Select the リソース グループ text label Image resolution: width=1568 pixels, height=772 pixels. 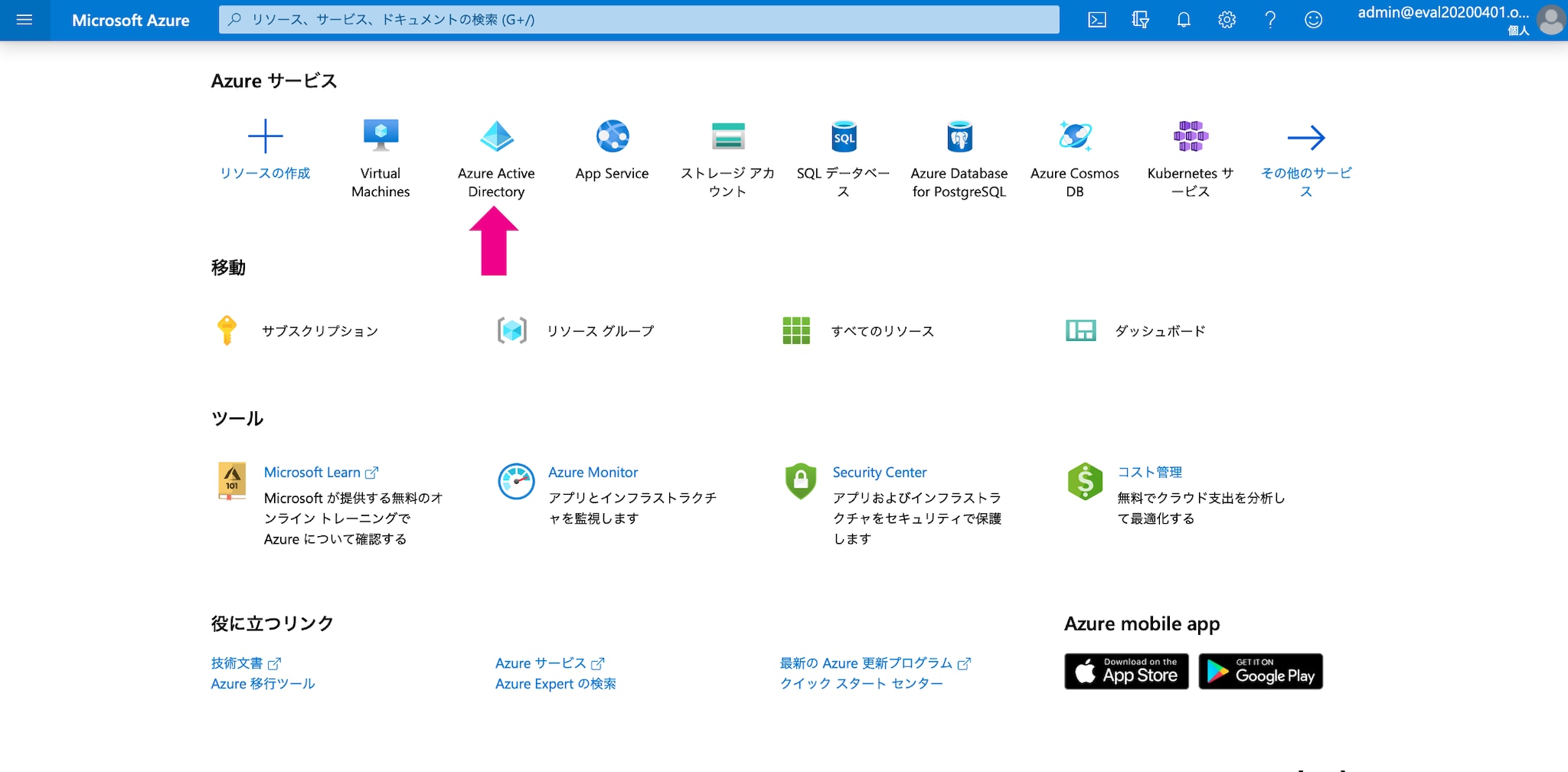pos(600,331)
